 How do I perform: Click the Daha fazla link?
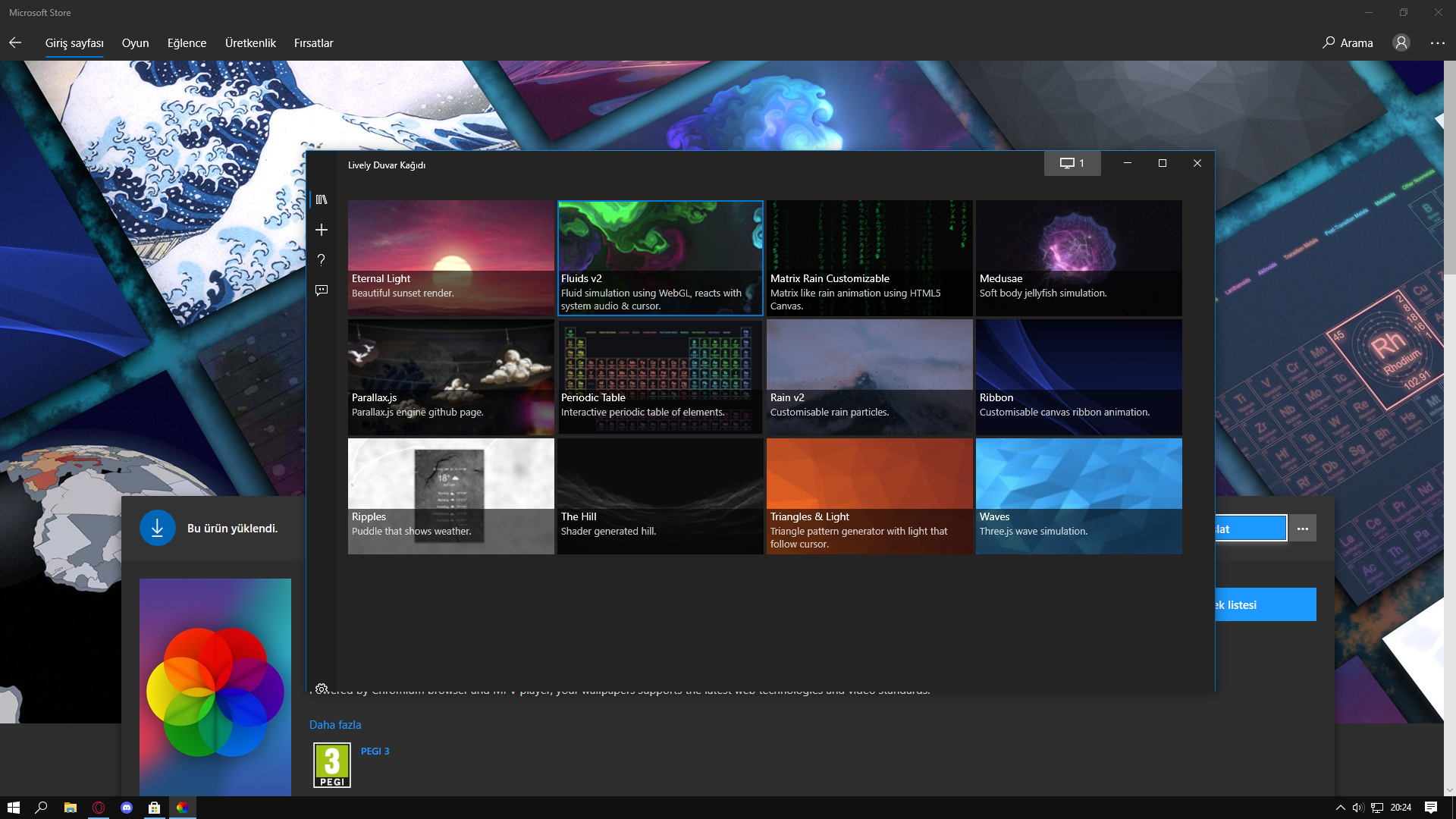tap(335, 725)
